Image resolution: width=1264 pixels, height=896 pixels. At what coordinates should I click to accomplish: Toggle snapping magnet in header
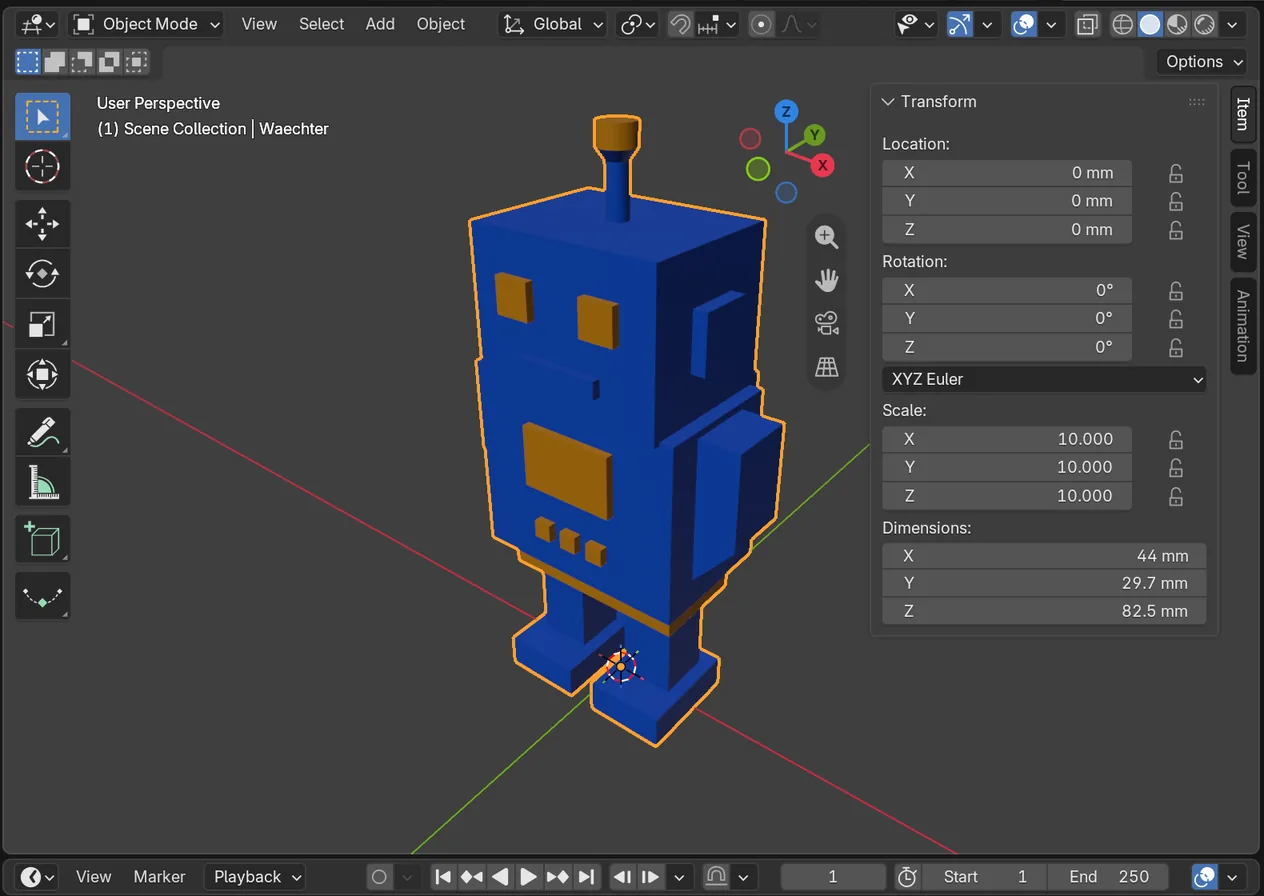(680, 24)
